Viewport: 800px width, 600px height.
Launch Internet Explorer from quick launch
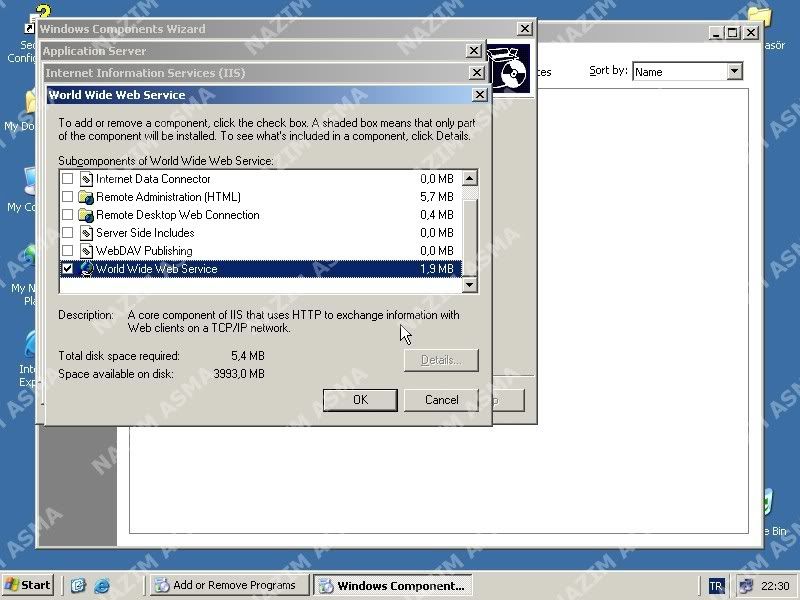(102, 585)
